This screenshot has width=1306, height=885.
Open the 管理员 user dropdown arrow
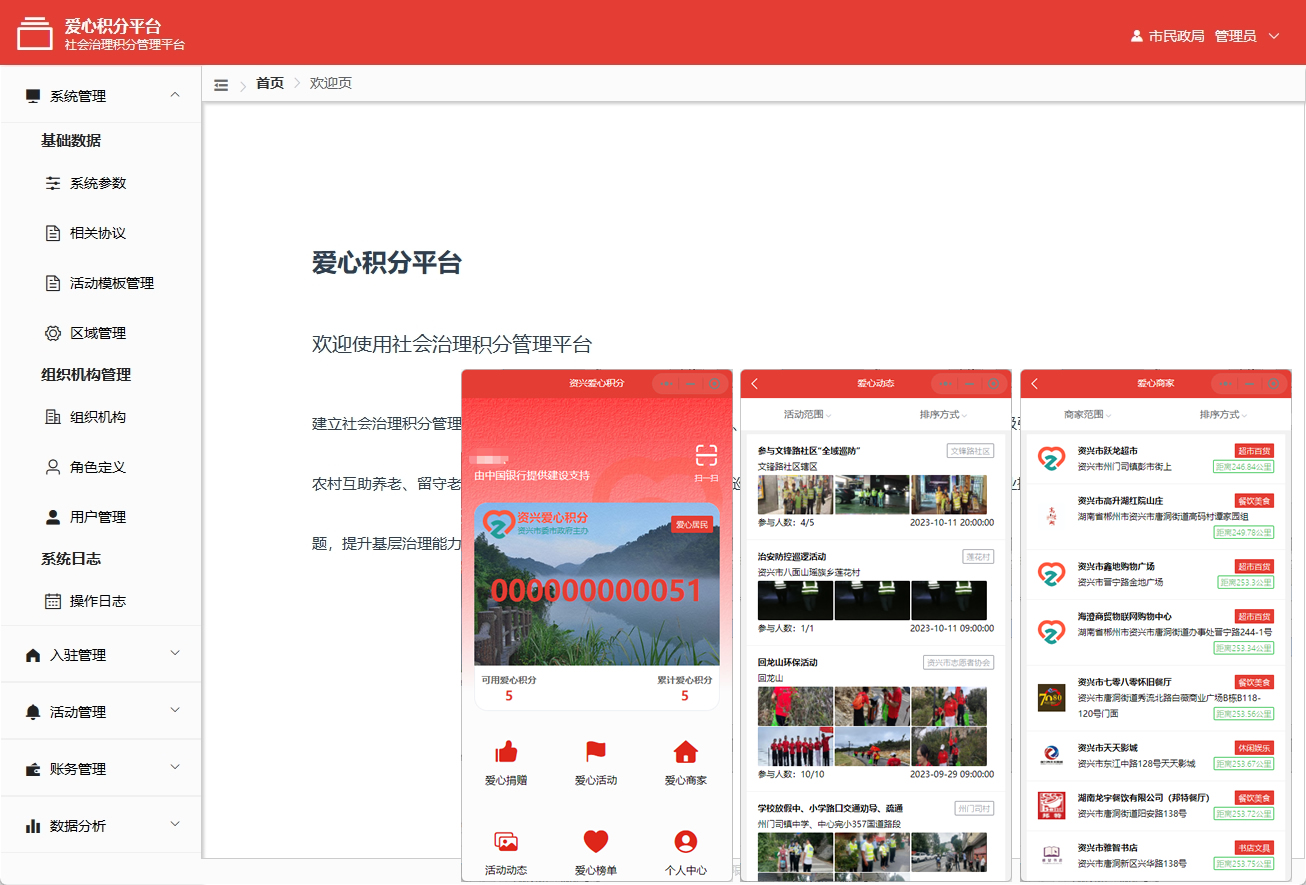[1273, 36]
